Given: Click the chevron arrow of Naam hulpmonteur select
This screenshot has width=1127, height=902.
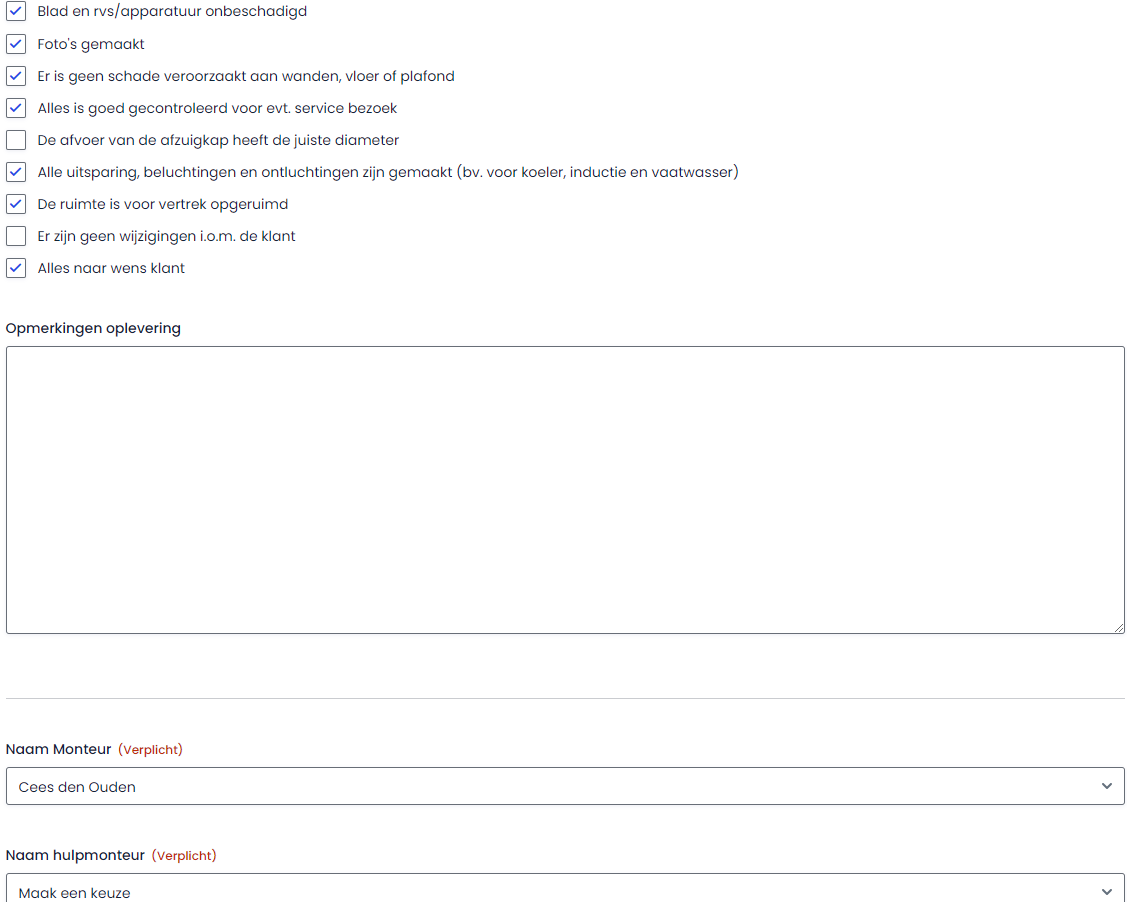Looking at the screenshot, I should [1106, 891].
